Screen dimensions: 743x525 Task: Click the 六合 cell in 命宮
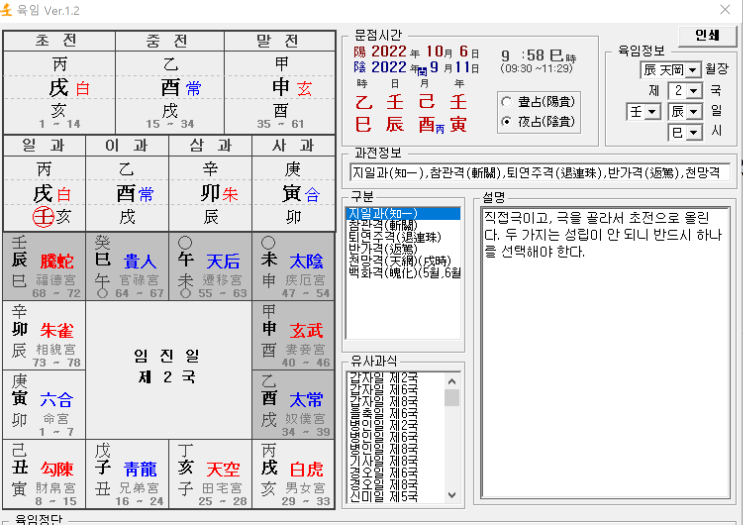(x=44, y=404)
